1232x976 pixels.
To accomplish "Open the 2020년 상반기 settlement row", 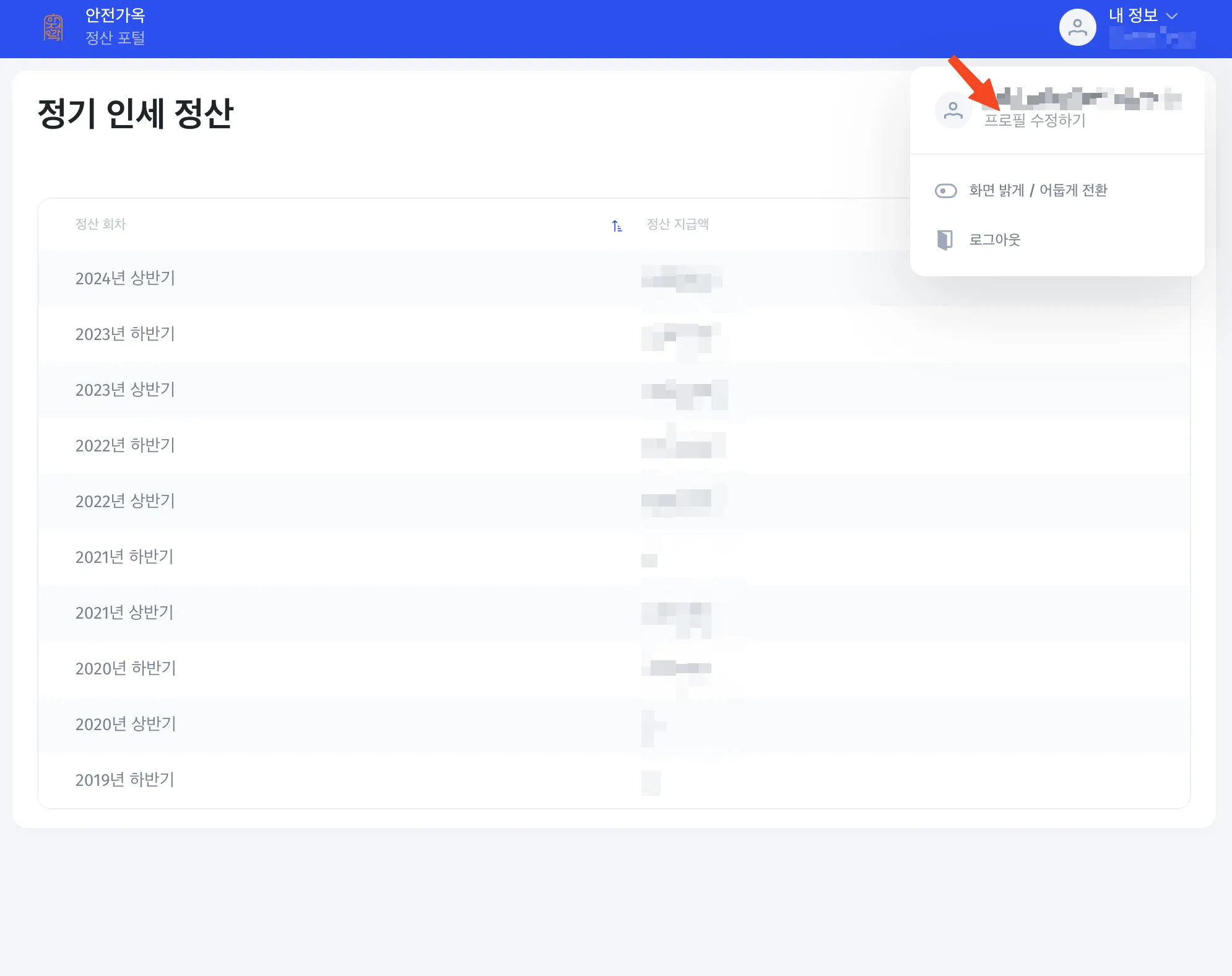I will [x=126, y=725].
